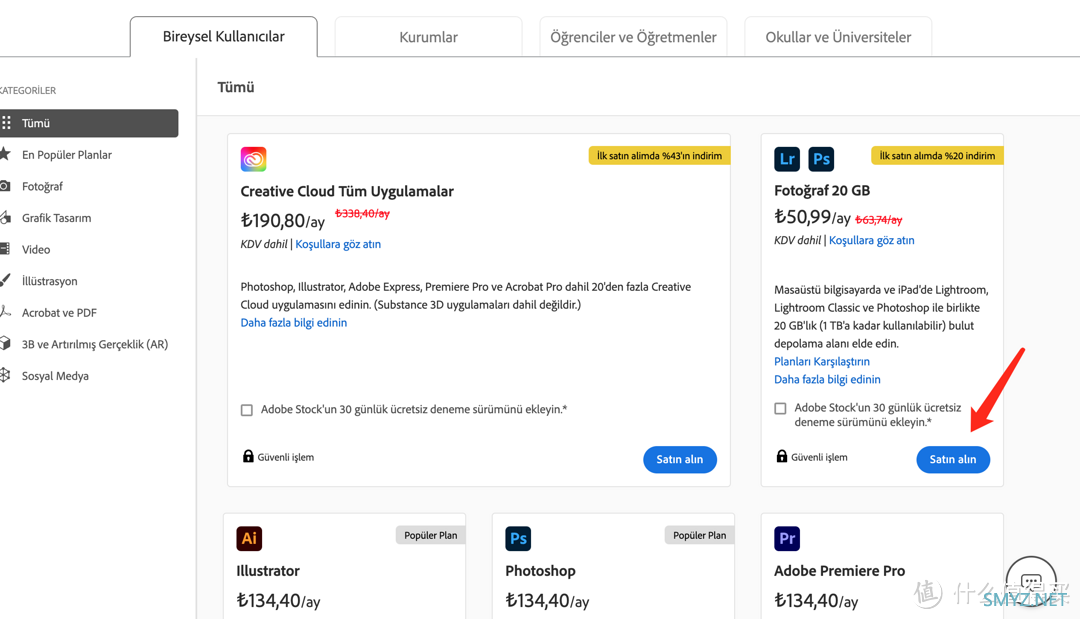Enable Adobe Stock trial for Creative Cloud Tüm Uygulamalar
This screenshot has width=1080, height=619.
pos(247,410)
